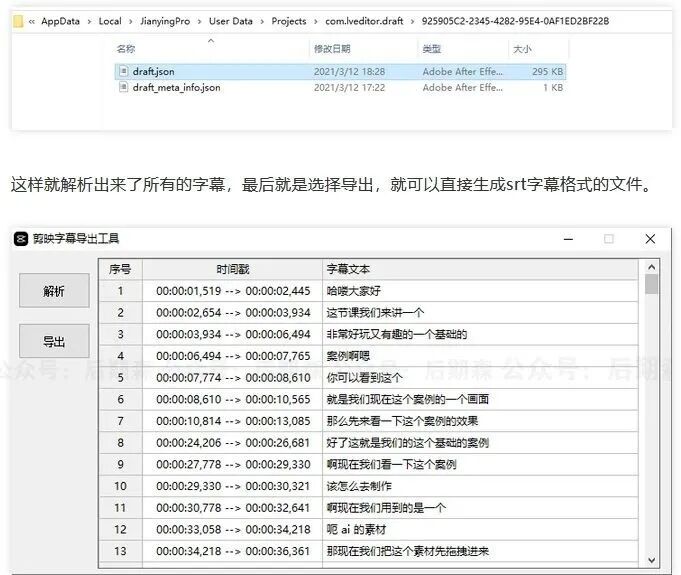Close the 剪映字幕导出工具 window
681x575 pixels.
[650, 239]
